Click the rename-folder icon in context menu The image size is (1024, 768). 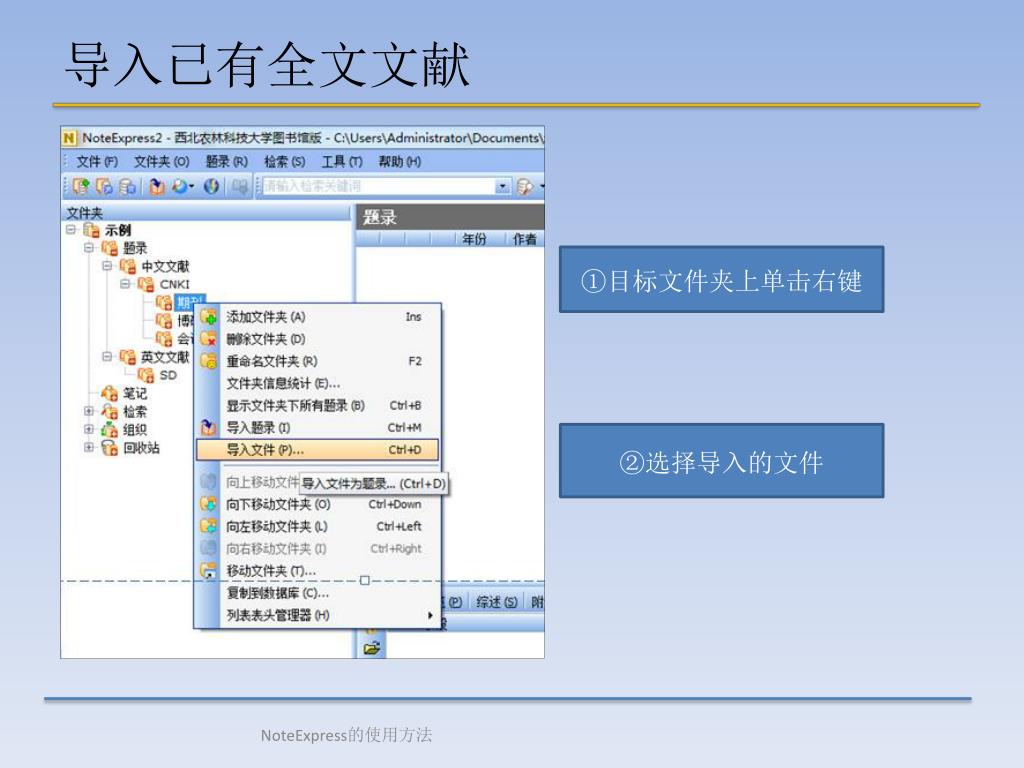coord(208,361)
